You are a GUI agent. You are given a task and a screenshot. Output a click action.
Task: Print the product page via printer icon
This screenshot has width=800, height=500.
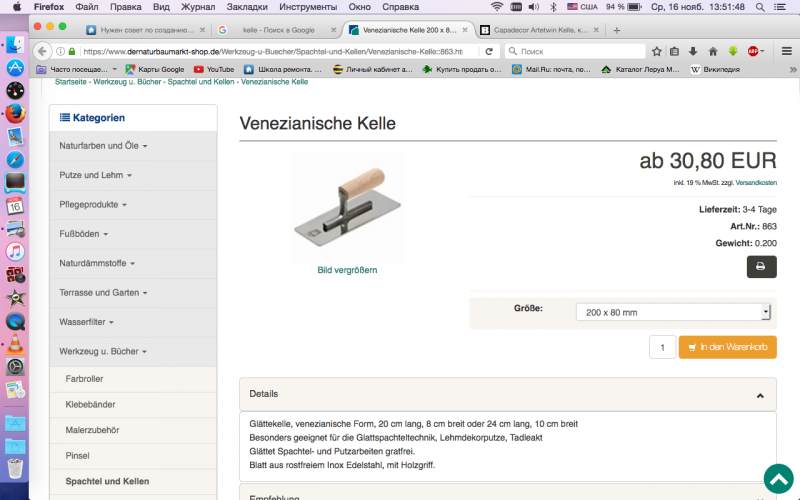[761, 266]
